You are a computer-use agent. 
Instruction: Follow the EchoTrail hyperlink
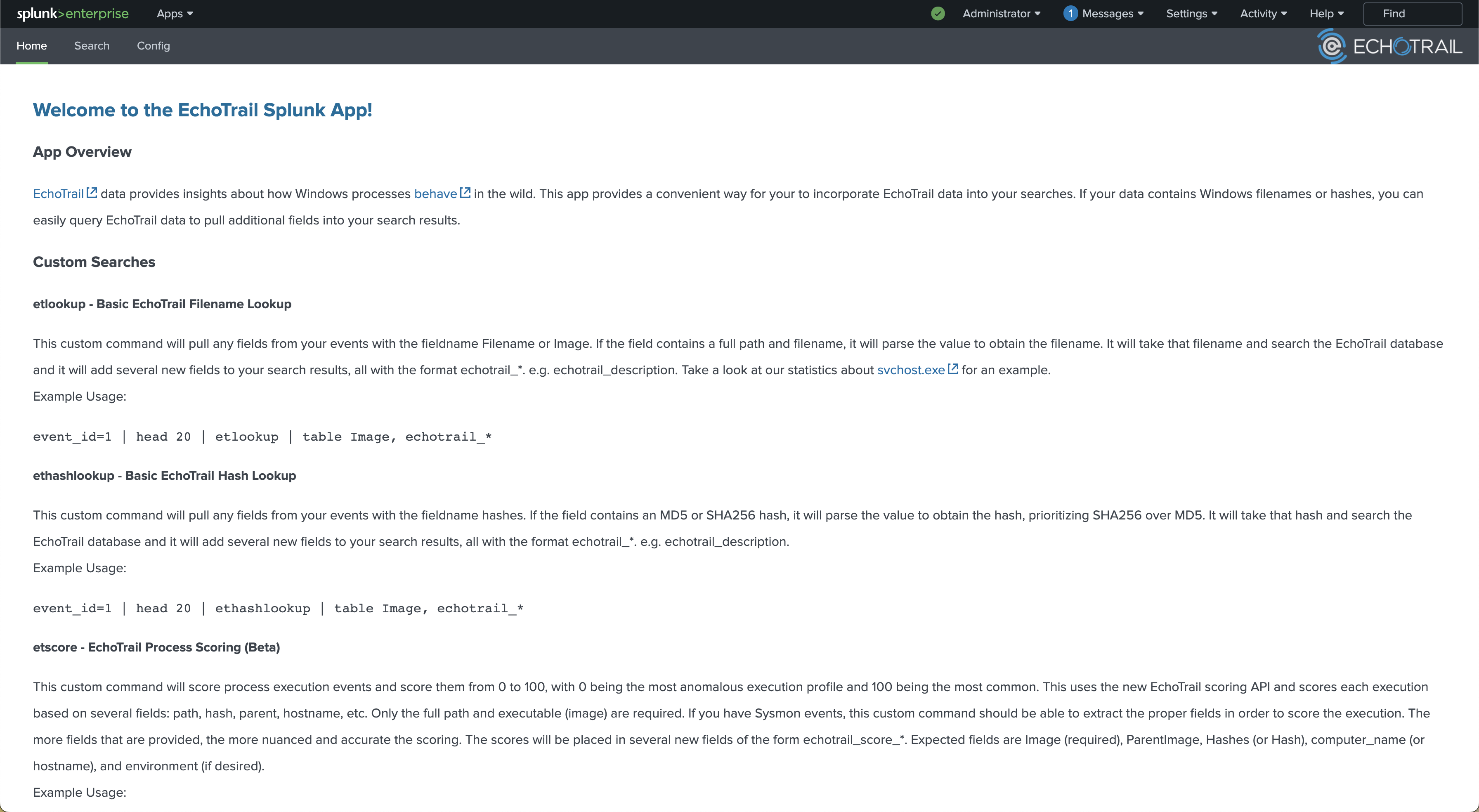[59, 194]
